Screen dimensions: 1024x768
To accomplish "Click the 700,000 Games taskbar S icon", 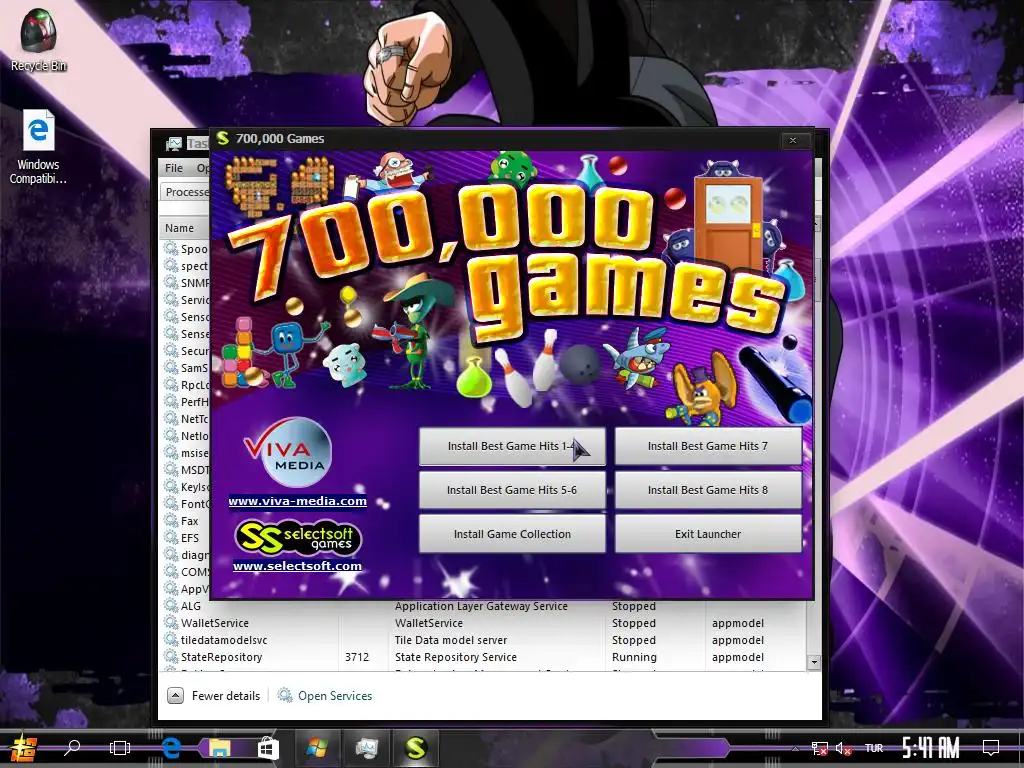I will (416, 747).
